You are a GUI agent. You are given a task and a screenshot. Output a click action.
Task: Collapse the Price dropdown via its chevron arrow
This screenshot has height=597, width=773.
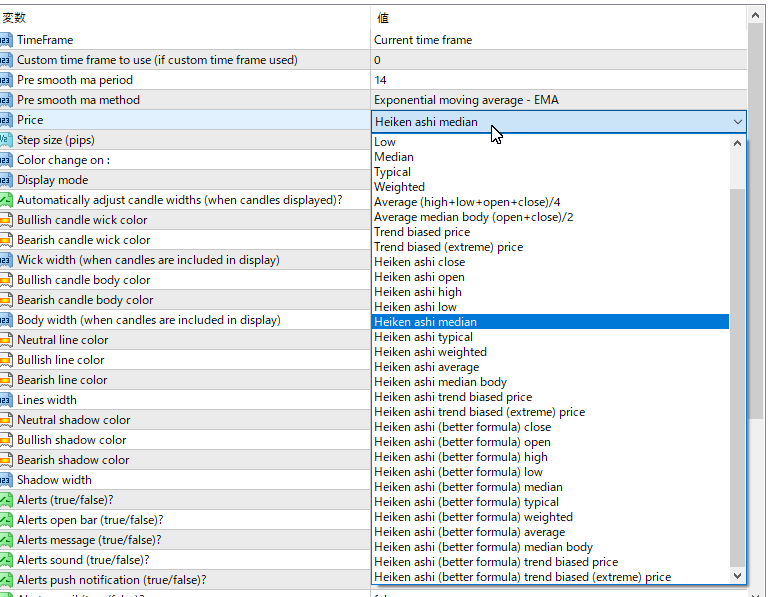click(x=738, y=122)
